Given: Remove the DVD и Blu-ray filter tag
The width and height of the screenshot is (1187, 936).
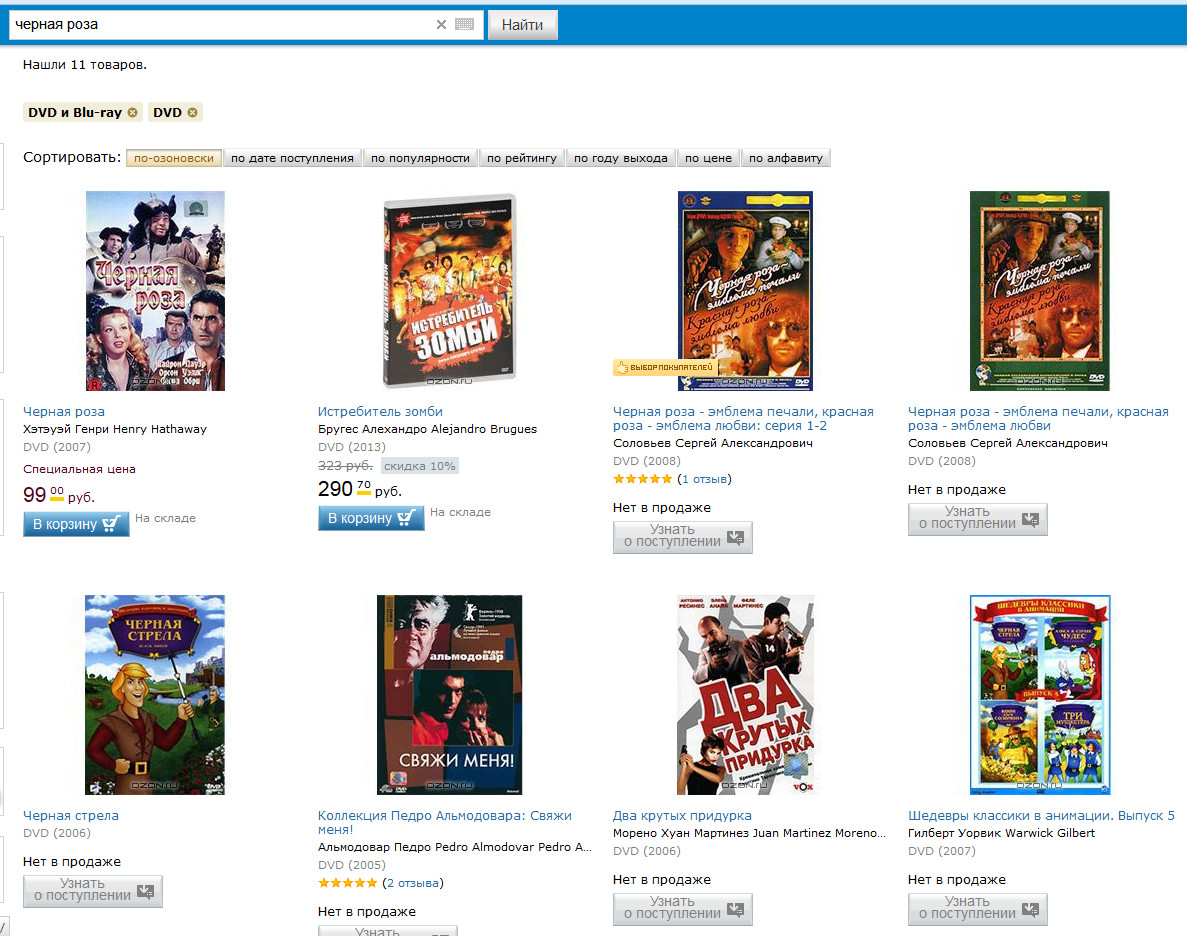Looking at the screenshot, I should coord(132,112).
